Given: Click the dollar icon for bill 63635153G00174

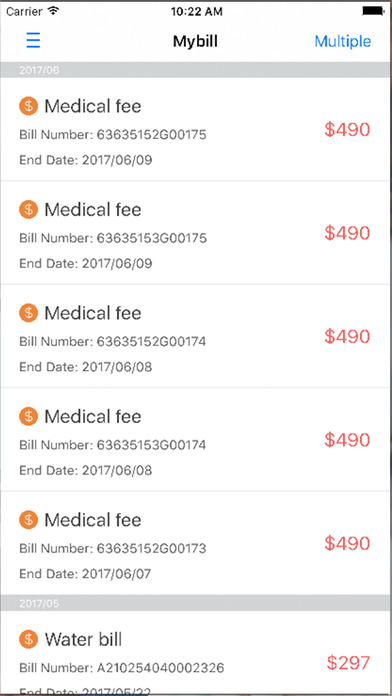Looking at the screenshot, I should click(x=29, y=416).
